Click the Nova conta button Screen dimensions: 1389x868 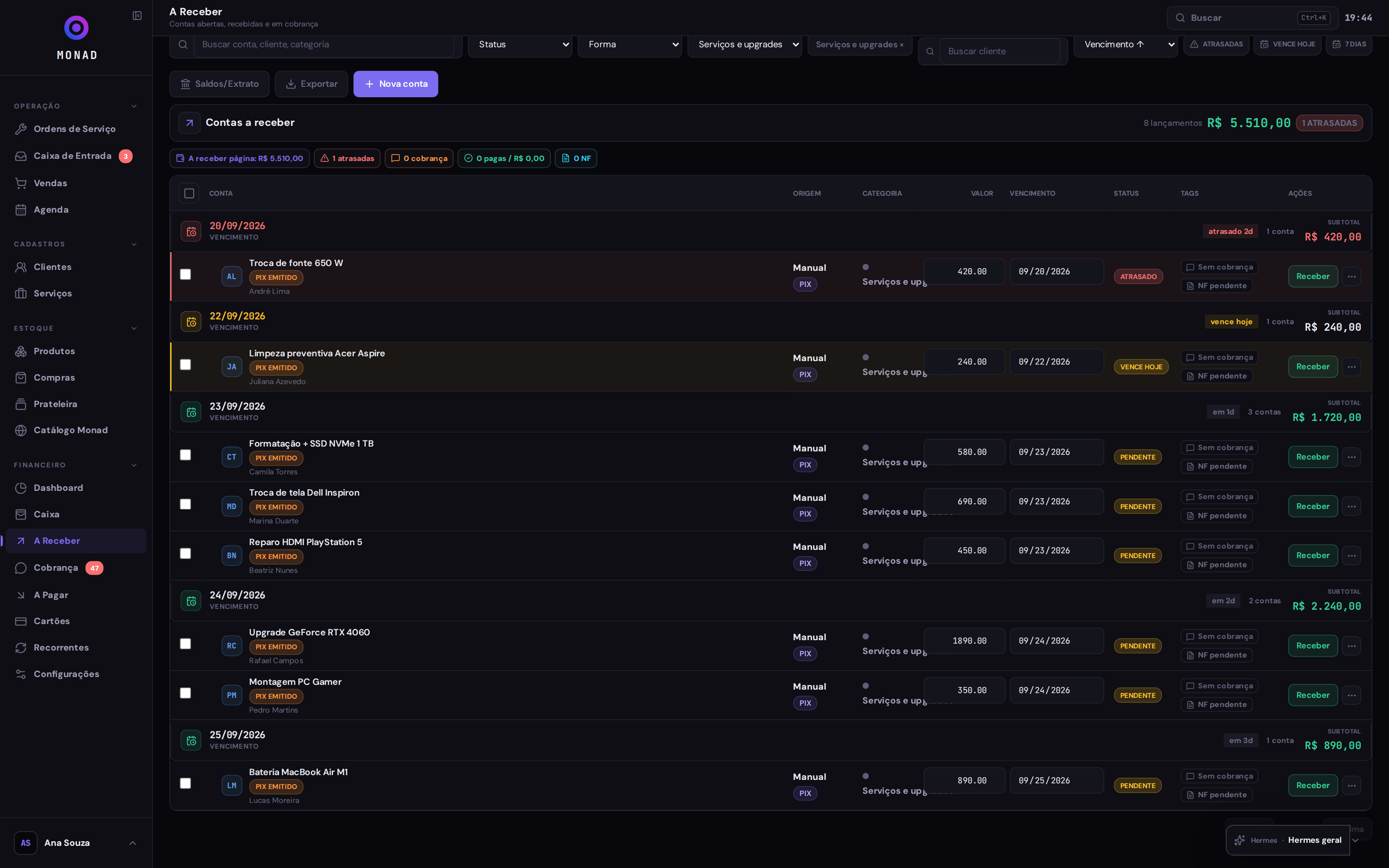(395, 84)
